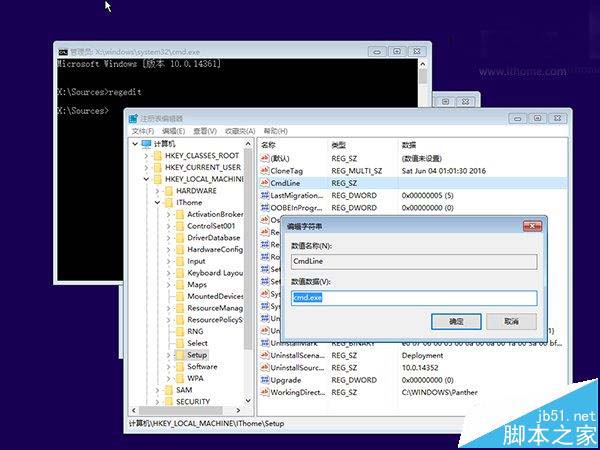This screenshot has width=600, height=450.
Task: Sort values by the 类型 column header
Action: [338, 145]
